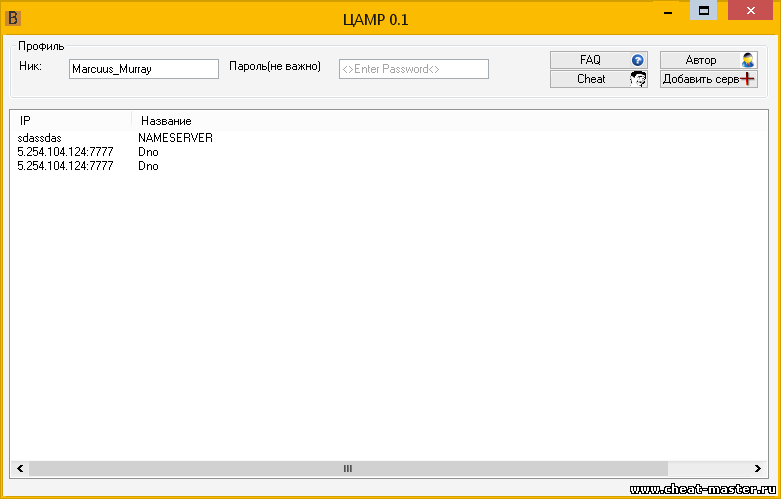
Task: Click the author avatar icon on Автор
Action: click(x=747, y=60)
